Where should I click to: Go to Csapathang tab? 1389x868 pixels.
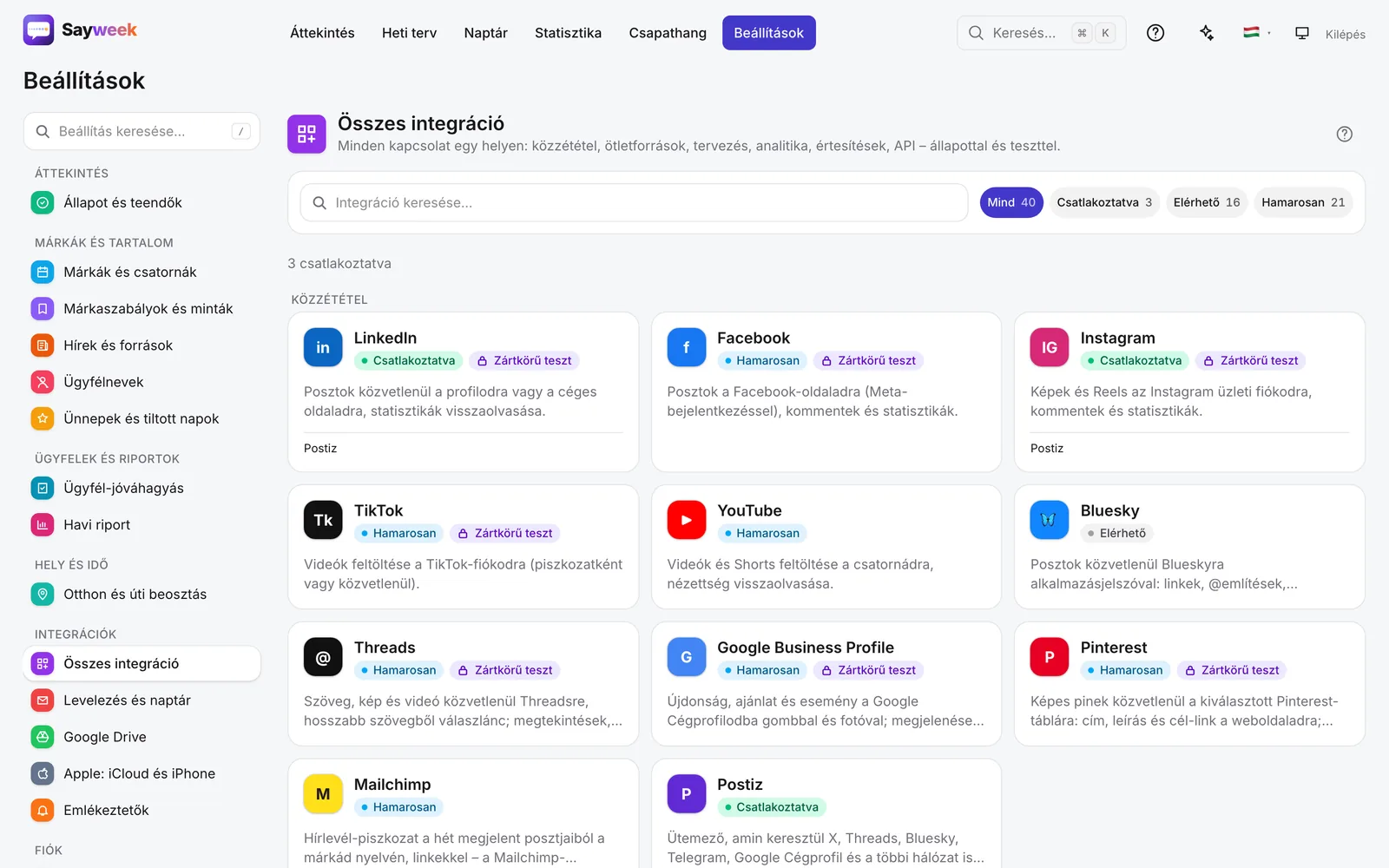pyautogui.click(x=668, y=33)
